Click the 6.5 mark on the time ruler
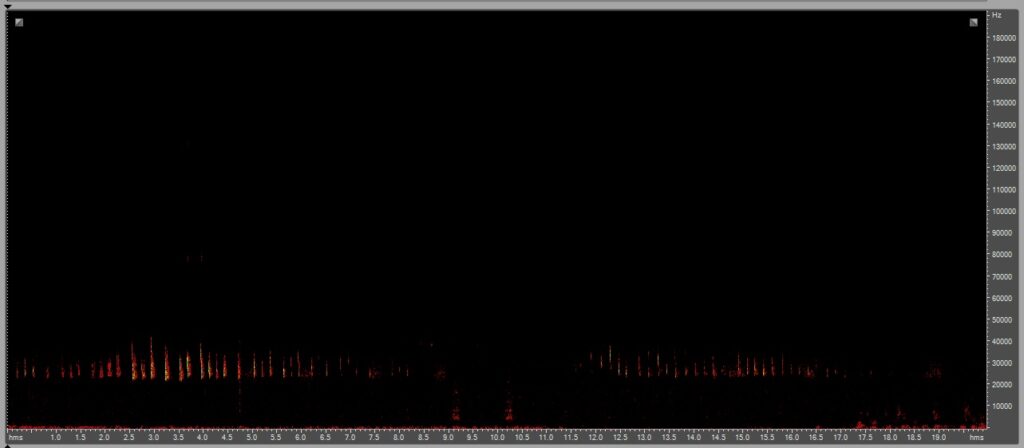The width and height of the screenshot is (1024, 448). (325, 437)
